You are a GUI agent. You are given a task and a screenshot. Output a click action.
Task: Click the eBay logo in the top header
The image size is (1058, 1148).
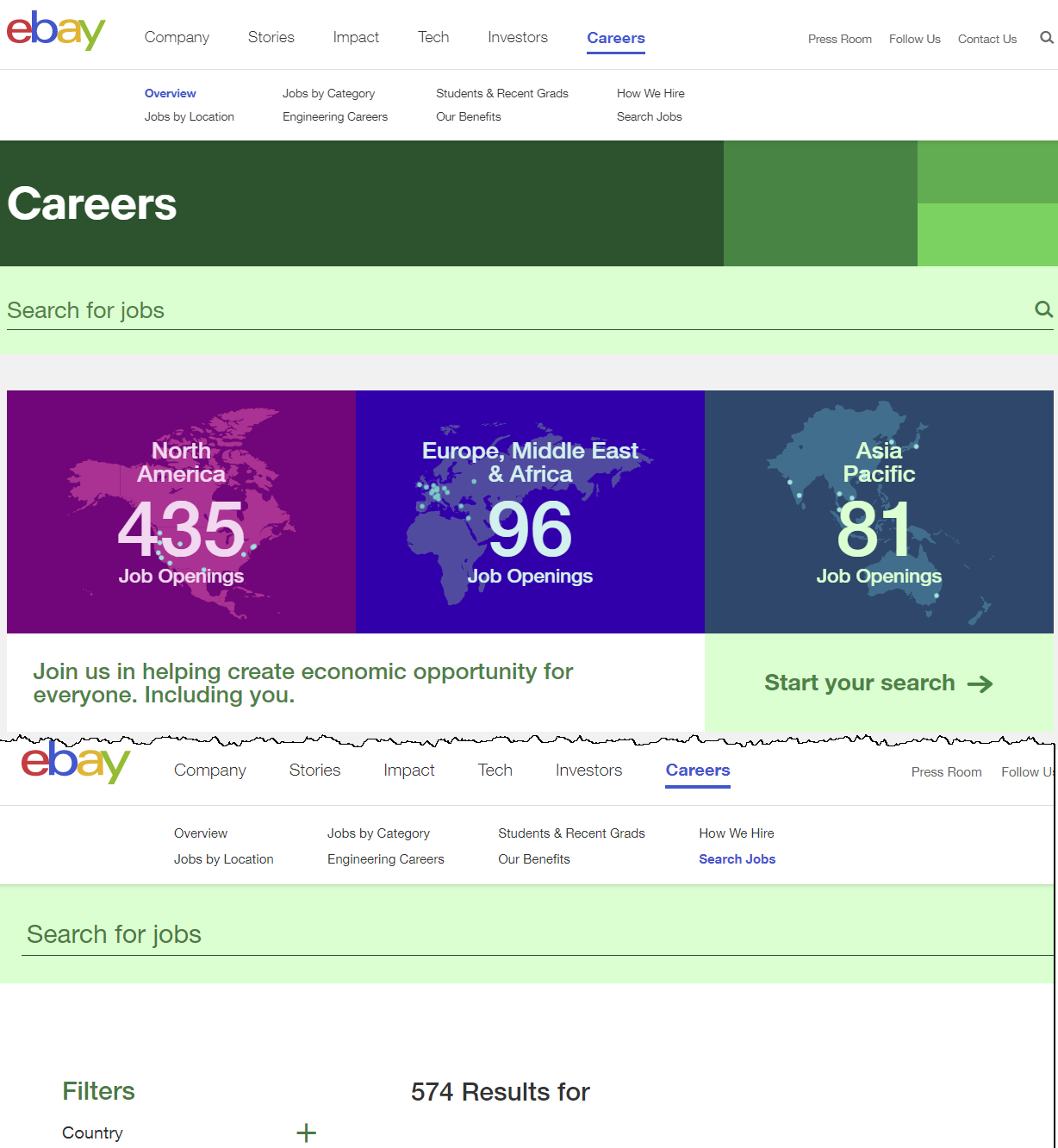coord(56,30)
